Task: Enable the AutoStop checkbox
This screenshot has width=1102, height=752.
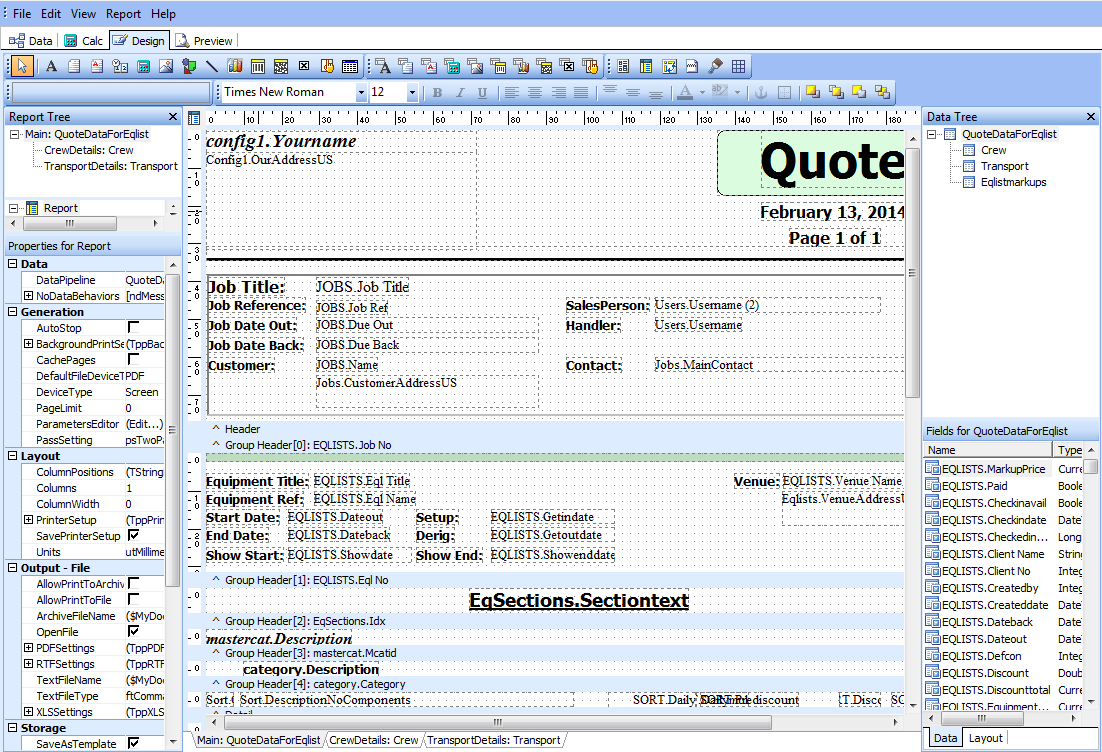Action: (x=133, y=328)
